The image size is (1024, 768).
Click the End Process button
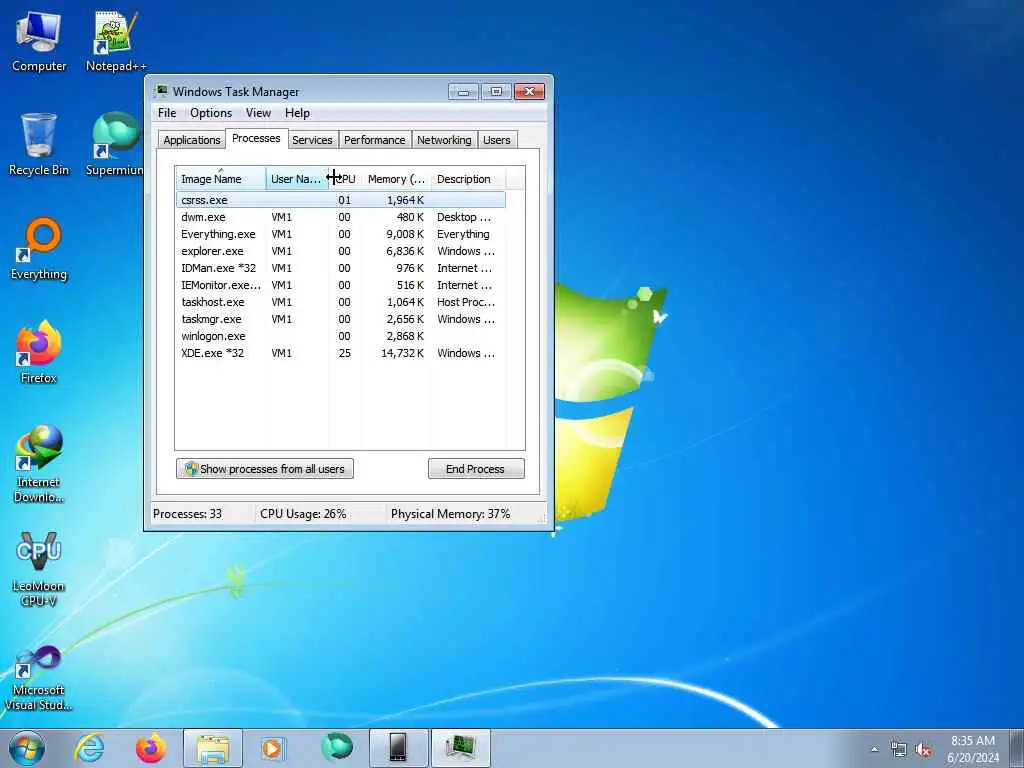pos(476,469)
